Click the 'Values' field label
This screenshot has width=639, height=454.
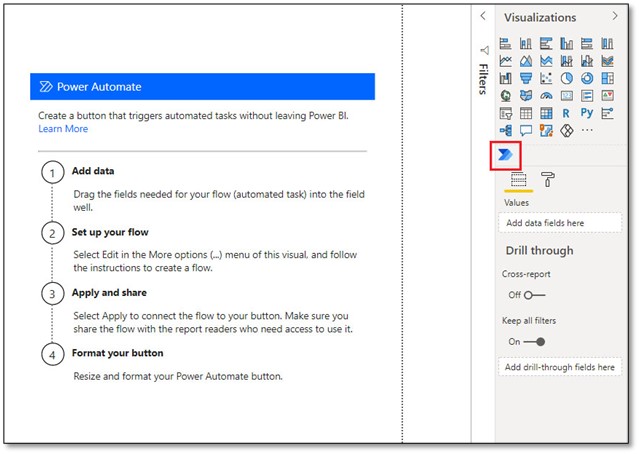(x=516, y=203)
